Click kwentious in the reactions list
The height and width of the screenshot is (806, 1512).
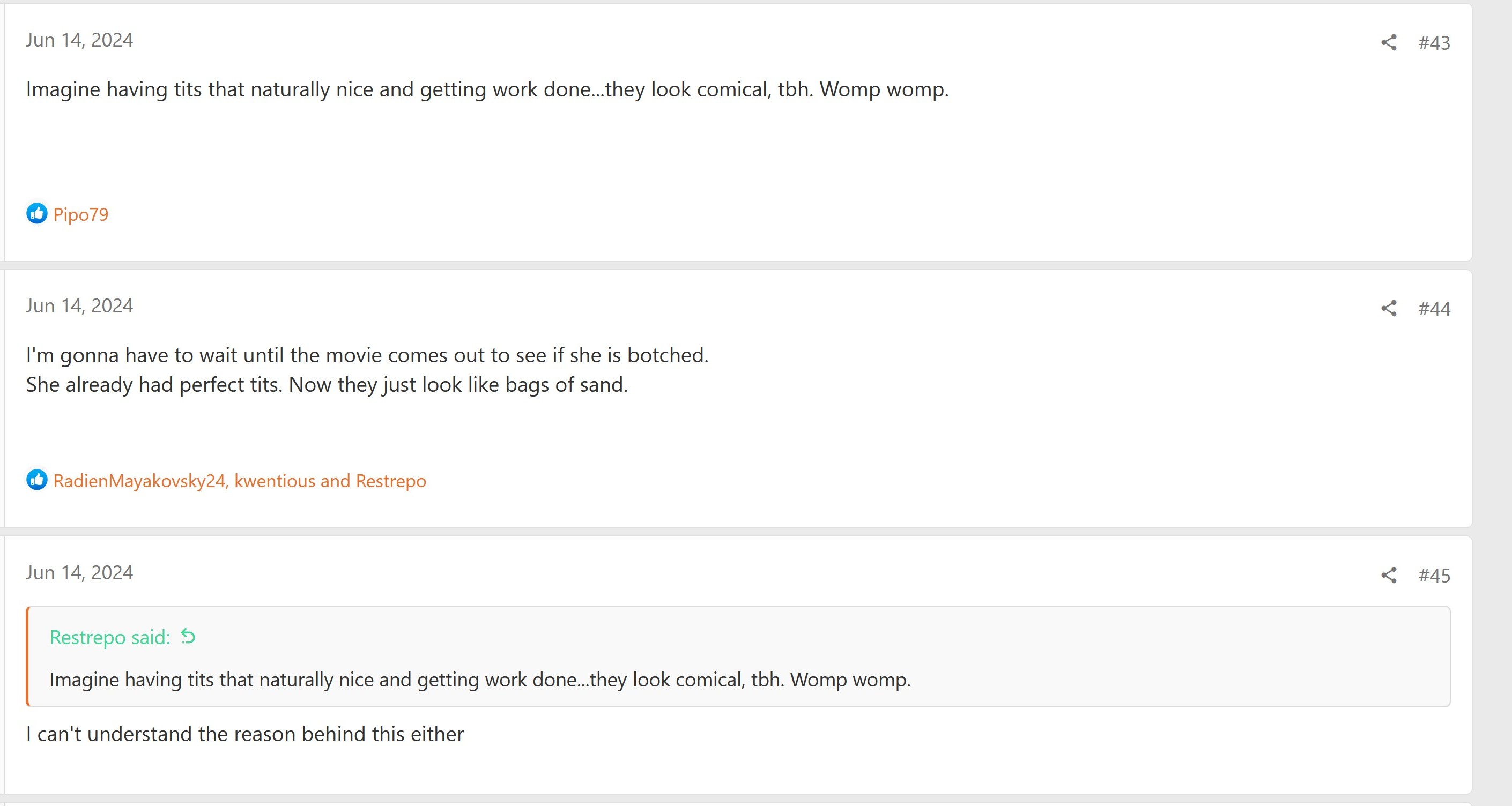[275, 480]
